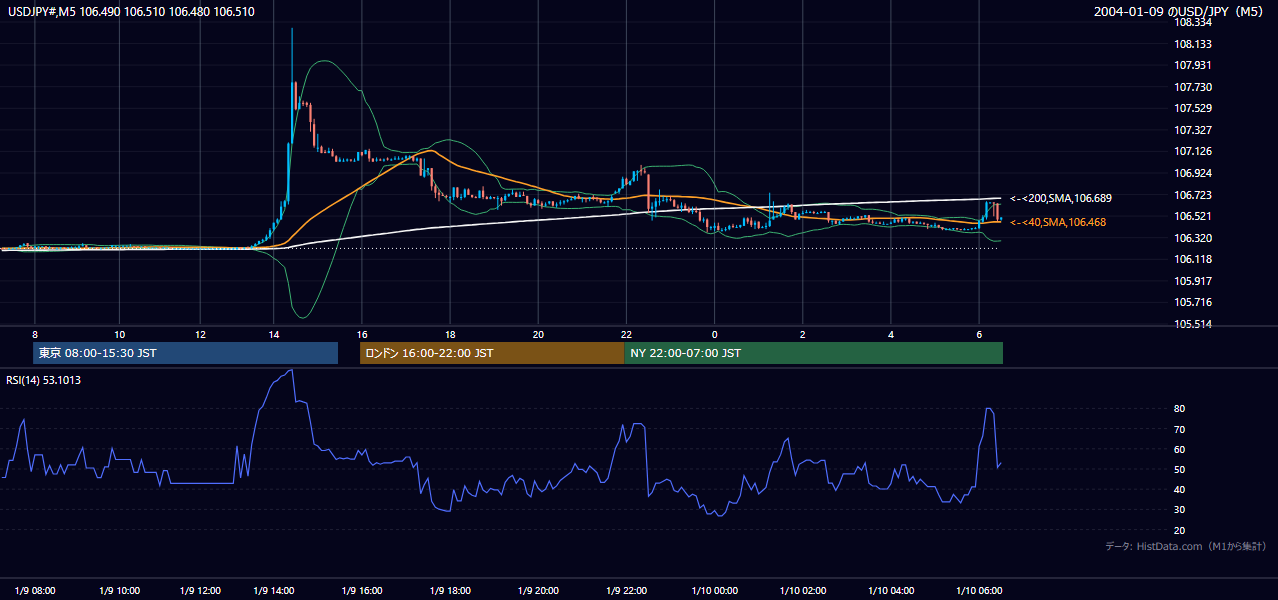Image resolution: width=1278 pixels, height=600 pixels.
Task: Click RSI scale value 50
Action: pos(1180,469)
